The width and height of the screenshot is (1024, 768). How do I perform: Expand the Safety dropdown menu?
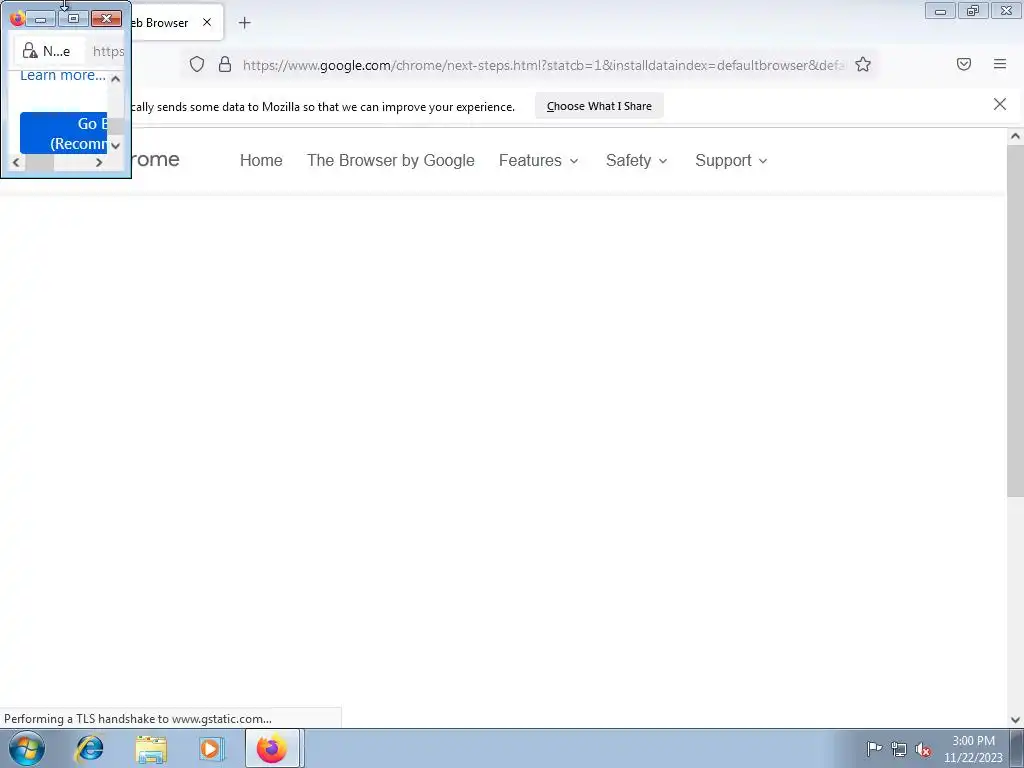636,161
